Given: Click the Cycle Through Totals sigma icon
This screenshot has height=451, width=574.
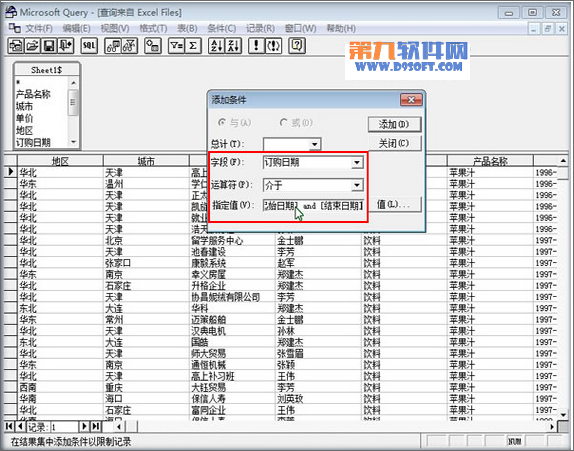Looking at the screenshot, I should (193, 46).
